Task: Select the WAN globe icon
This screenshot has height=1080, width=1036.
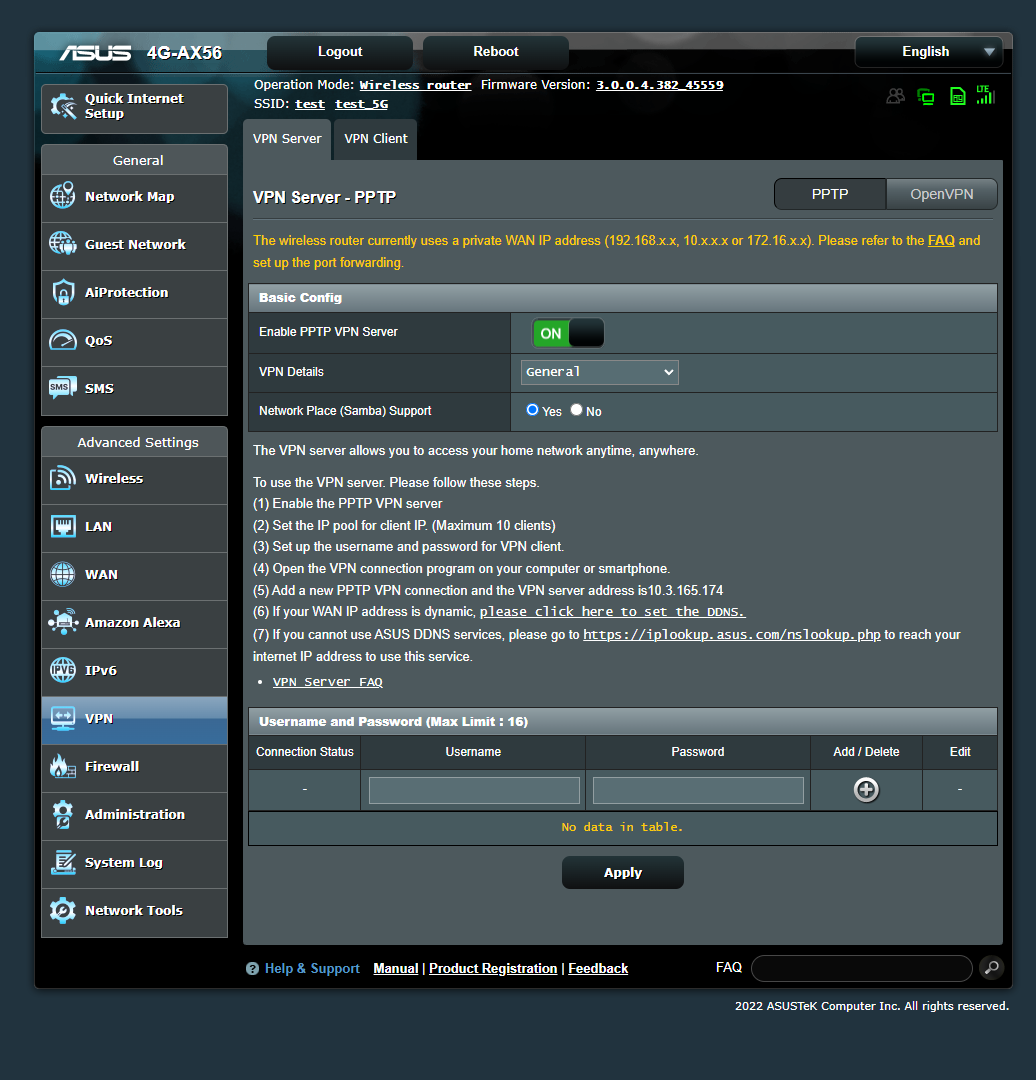Action: [x=63, y=574]
